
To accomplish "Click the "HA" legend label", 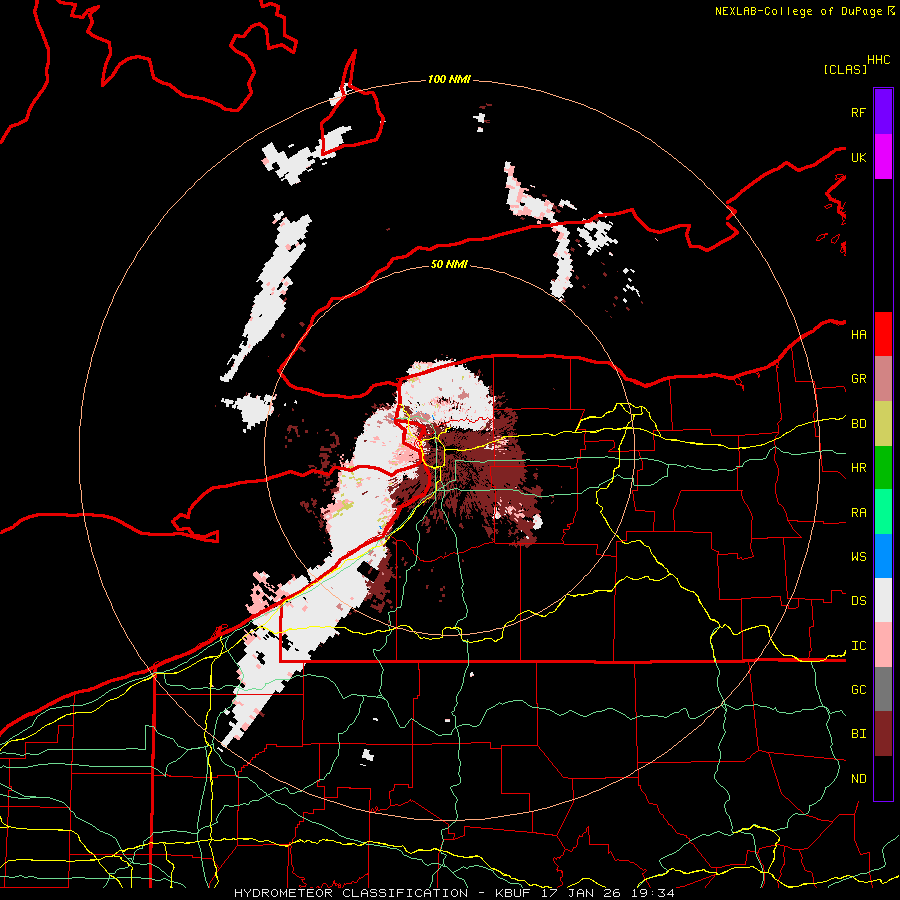I will click(x=859, y=335).
